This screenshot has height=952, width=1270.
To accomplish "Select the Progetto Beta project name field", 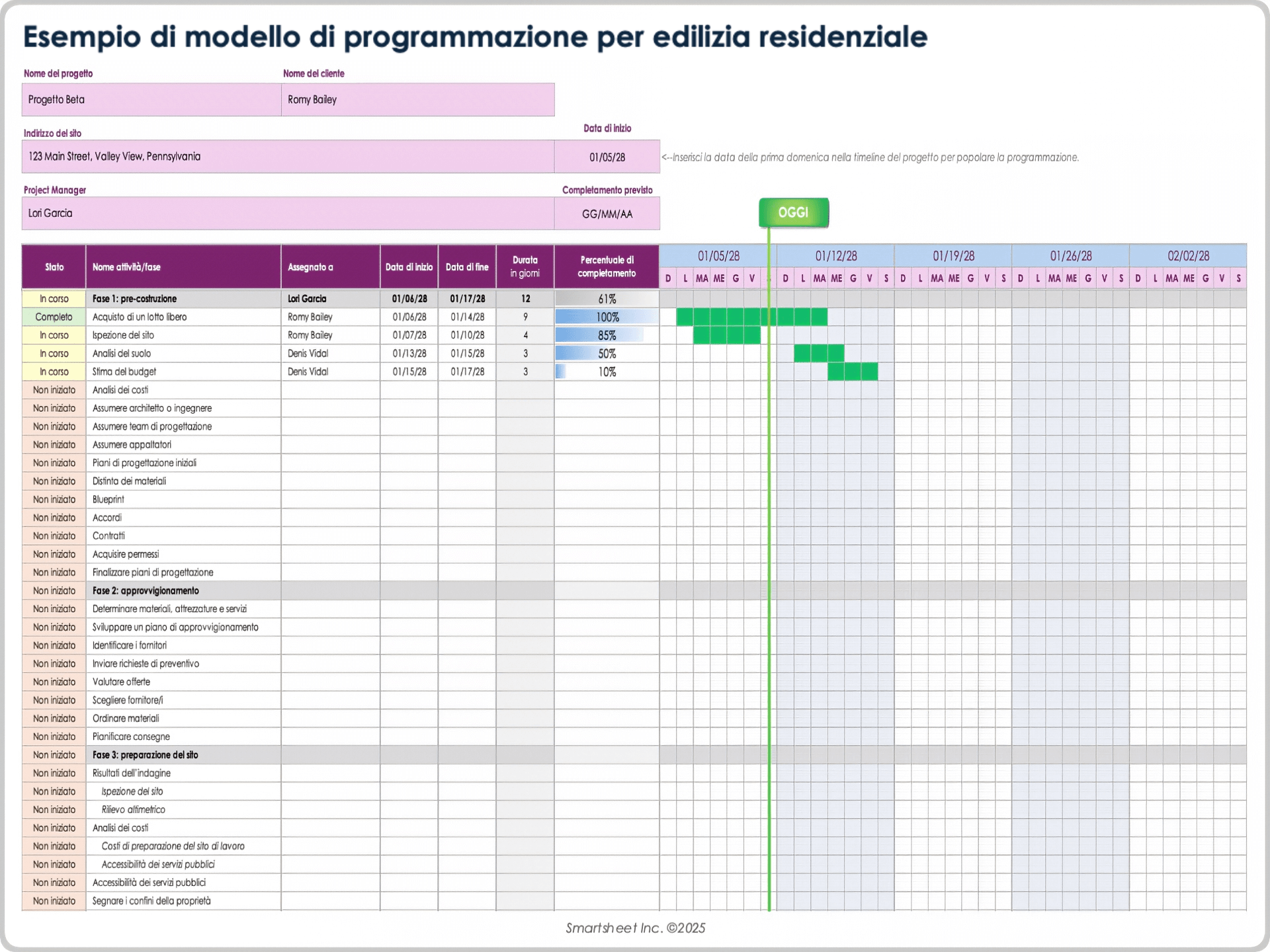I will pyautogui.click(x=151, y=100).
